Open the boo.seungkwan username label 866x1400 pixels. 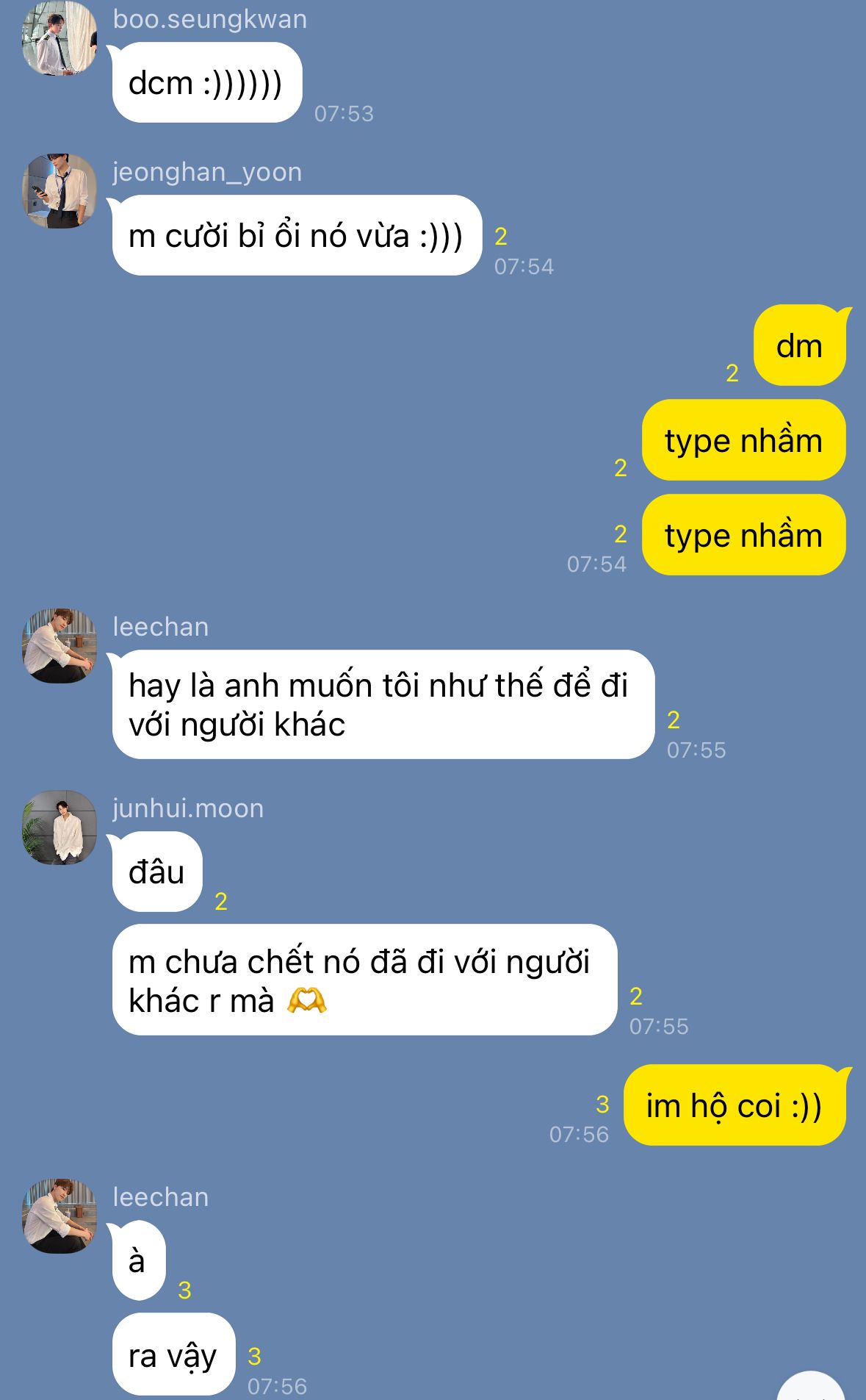tap(210, 19)
